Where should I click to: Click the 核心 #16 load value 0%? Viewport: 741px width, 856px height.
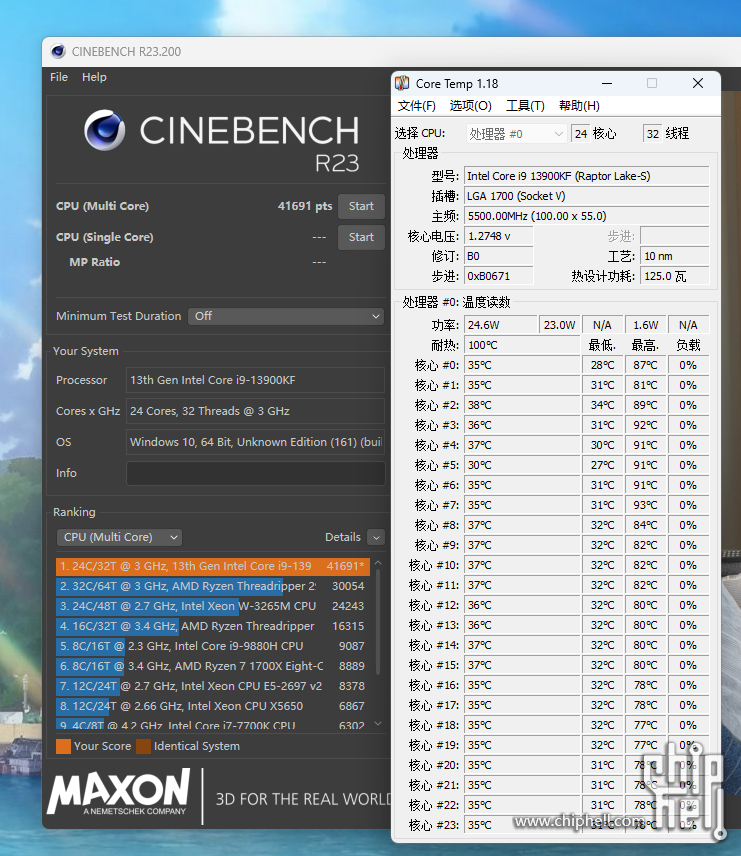(x=688, y=685)
